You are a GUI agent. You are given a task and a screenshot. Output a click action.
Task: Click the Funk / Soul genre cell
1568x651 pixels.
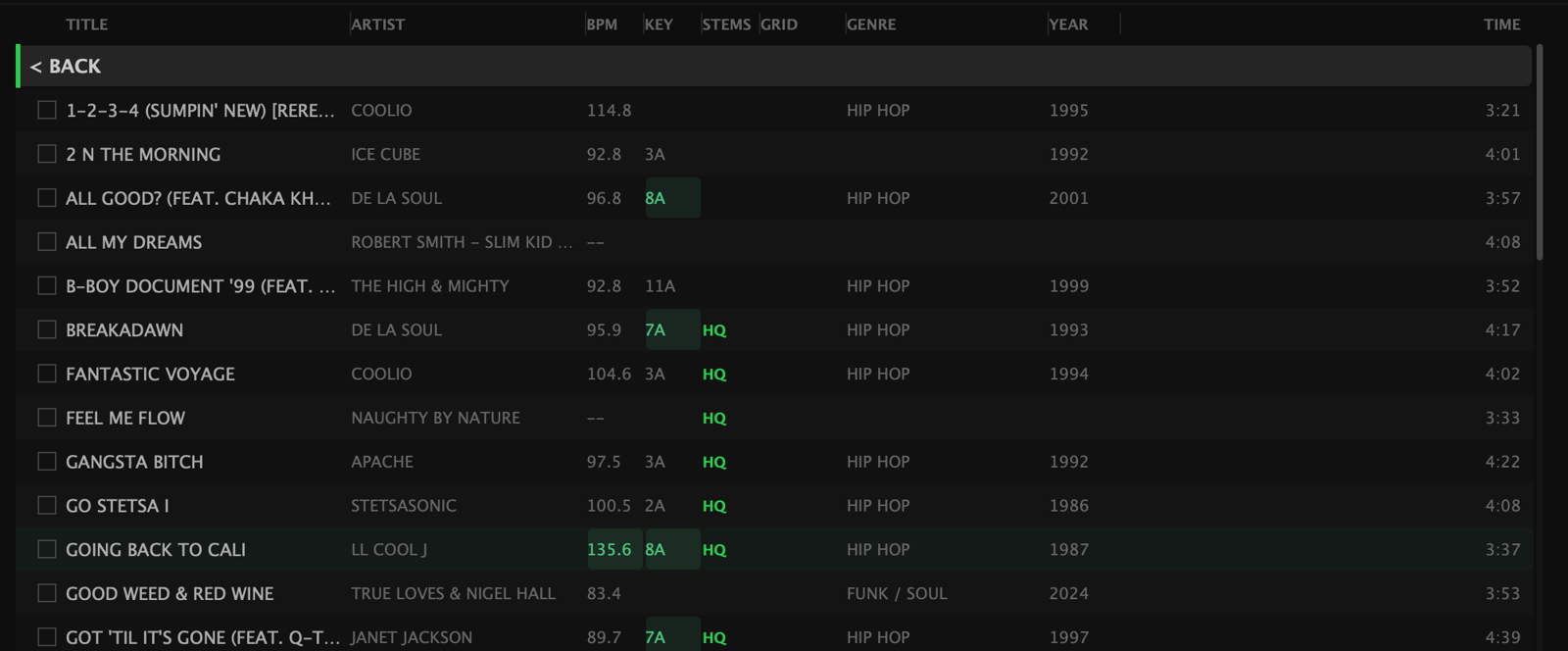[x=897, y=593]
